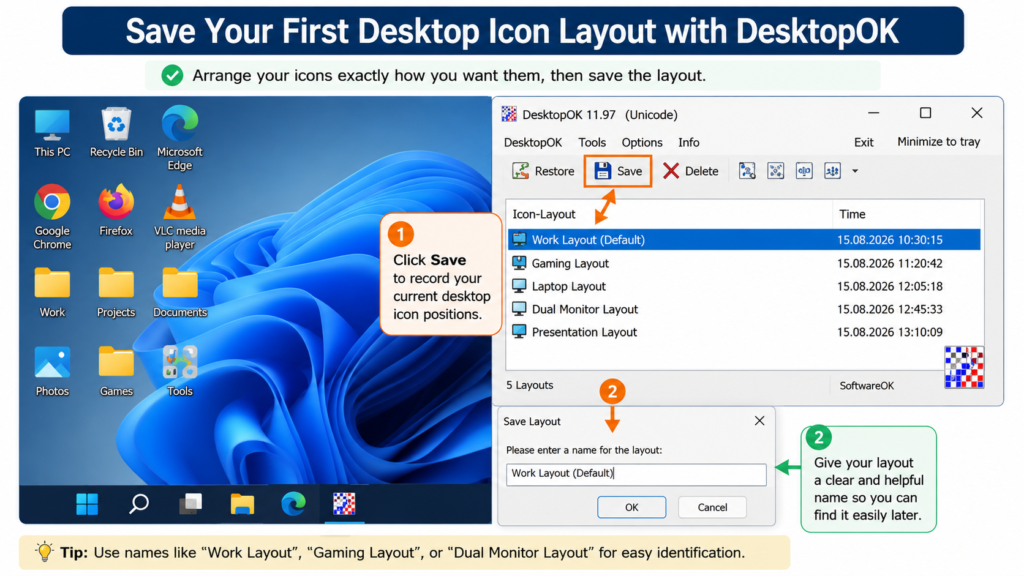1024x576 pixels.
Task: Select the Presentation Layout row
Action: click(x=744, y=332)
